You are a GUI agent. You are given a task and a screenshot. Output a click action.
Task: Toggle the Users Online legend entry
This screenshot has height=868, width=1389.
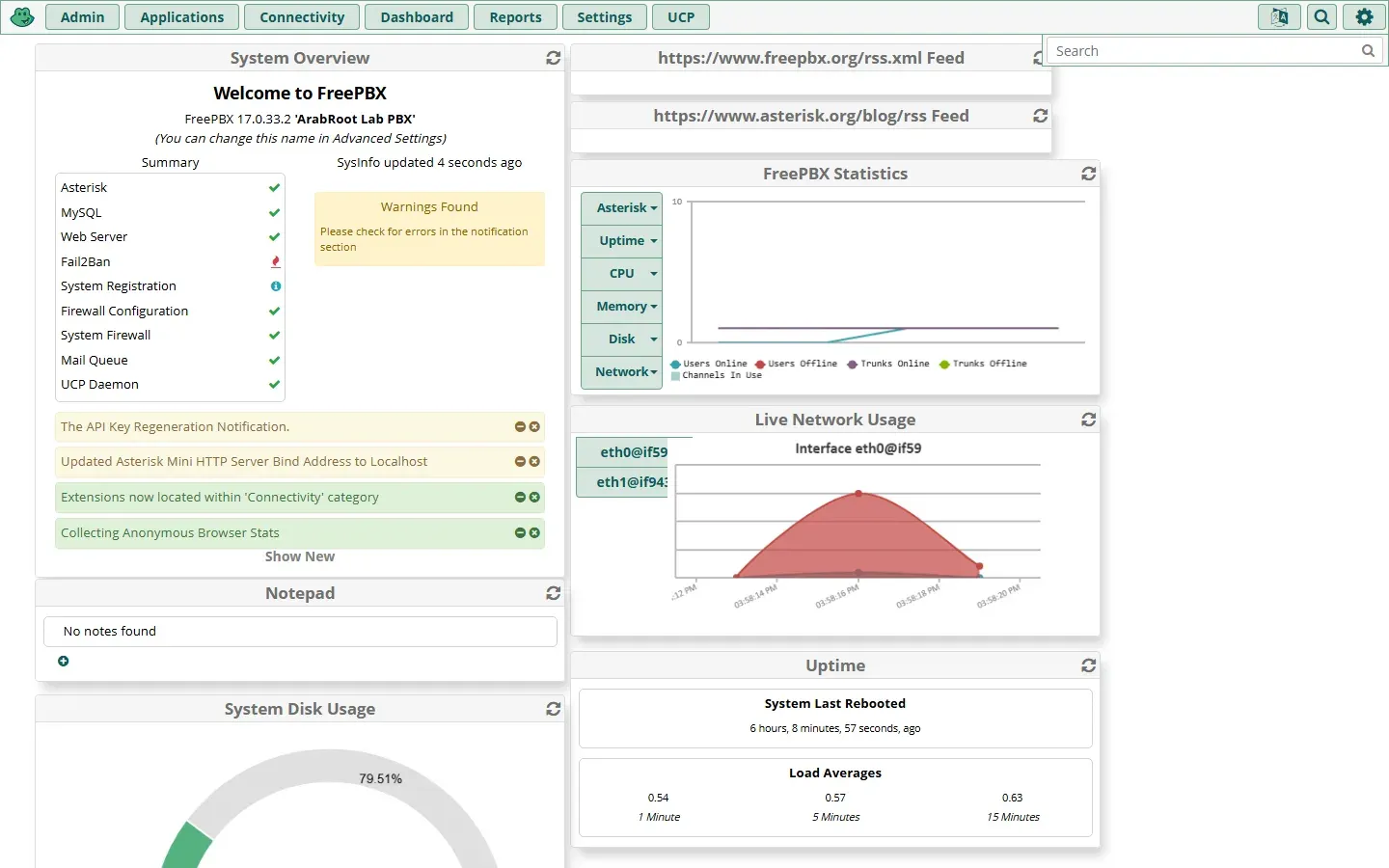click(709, 364)
